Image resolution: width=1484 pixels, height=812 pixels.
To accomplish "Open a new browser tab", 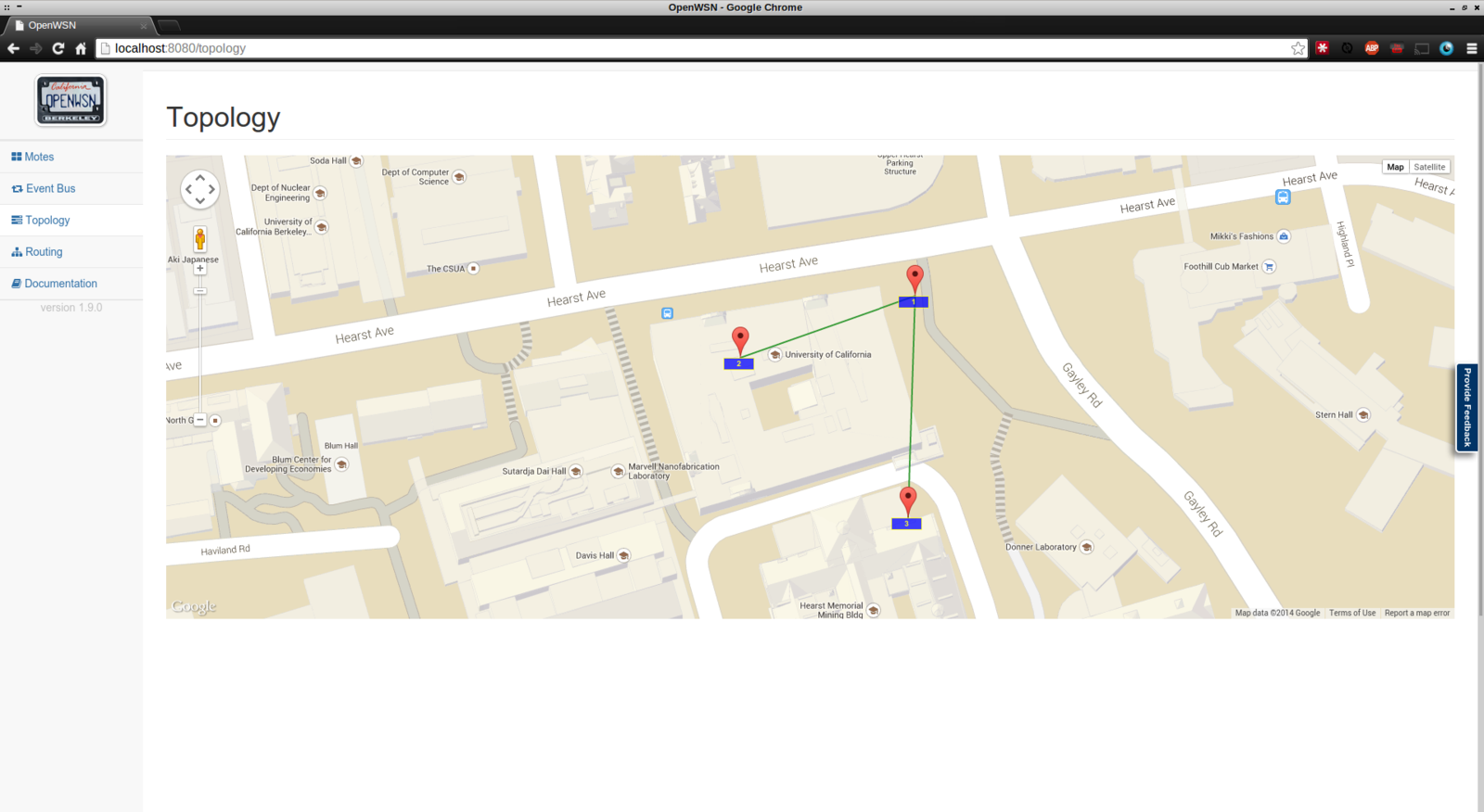I will click(x=168, y=25).
